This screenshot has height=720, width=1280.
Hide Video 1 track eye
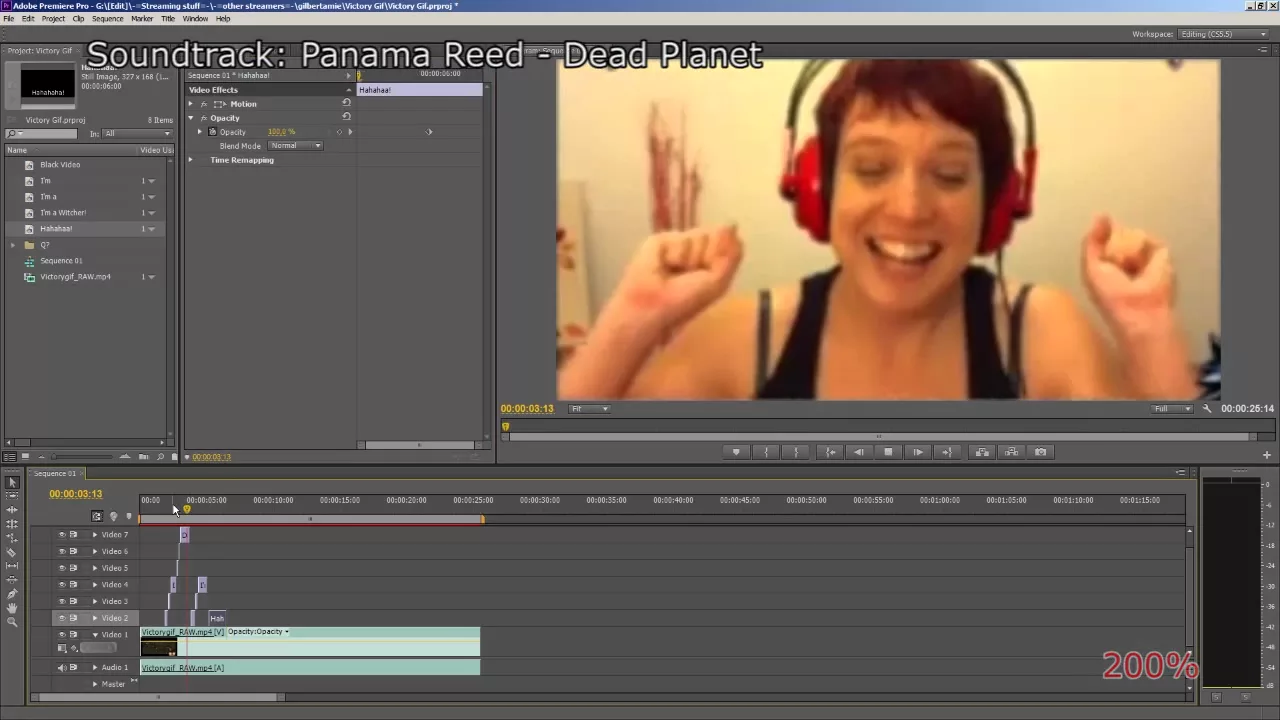click(x=62, y=635)
